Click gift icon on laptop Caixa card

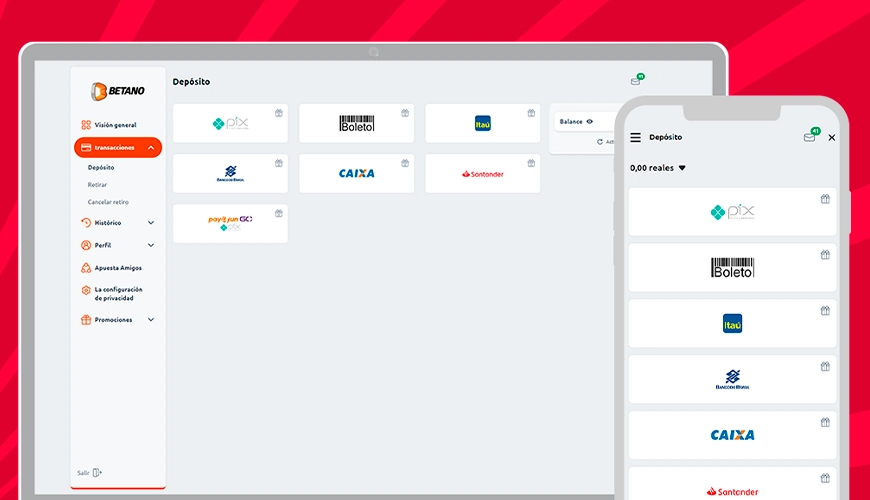(405, 163)
